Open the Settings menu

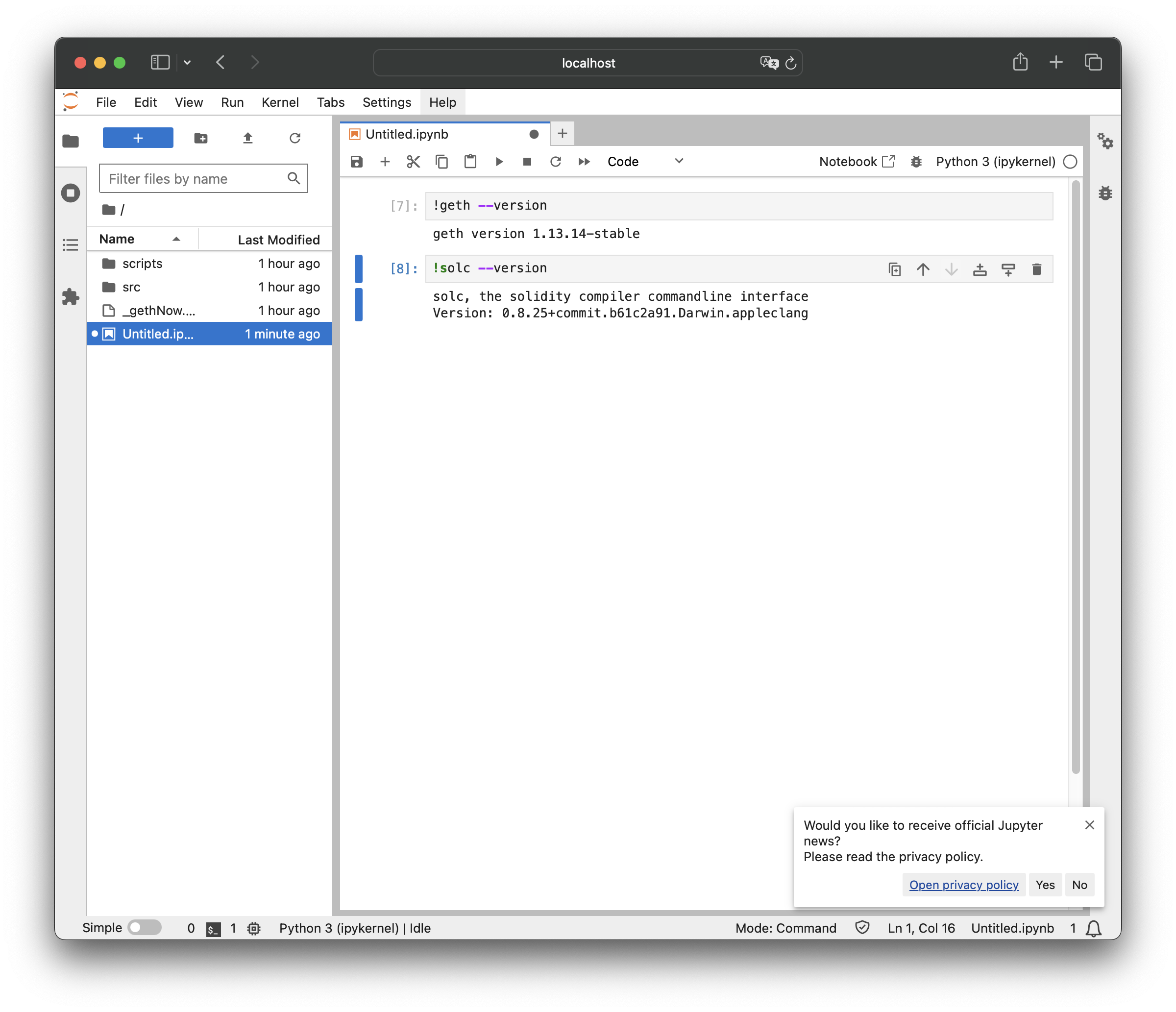[387, 102]
